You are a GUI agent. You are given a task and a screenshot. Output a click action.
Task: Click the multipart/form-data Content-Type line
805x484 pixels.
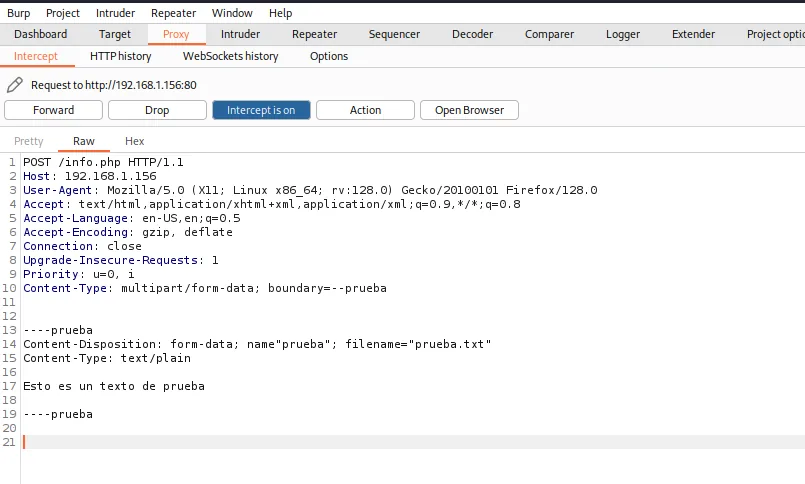205,288
